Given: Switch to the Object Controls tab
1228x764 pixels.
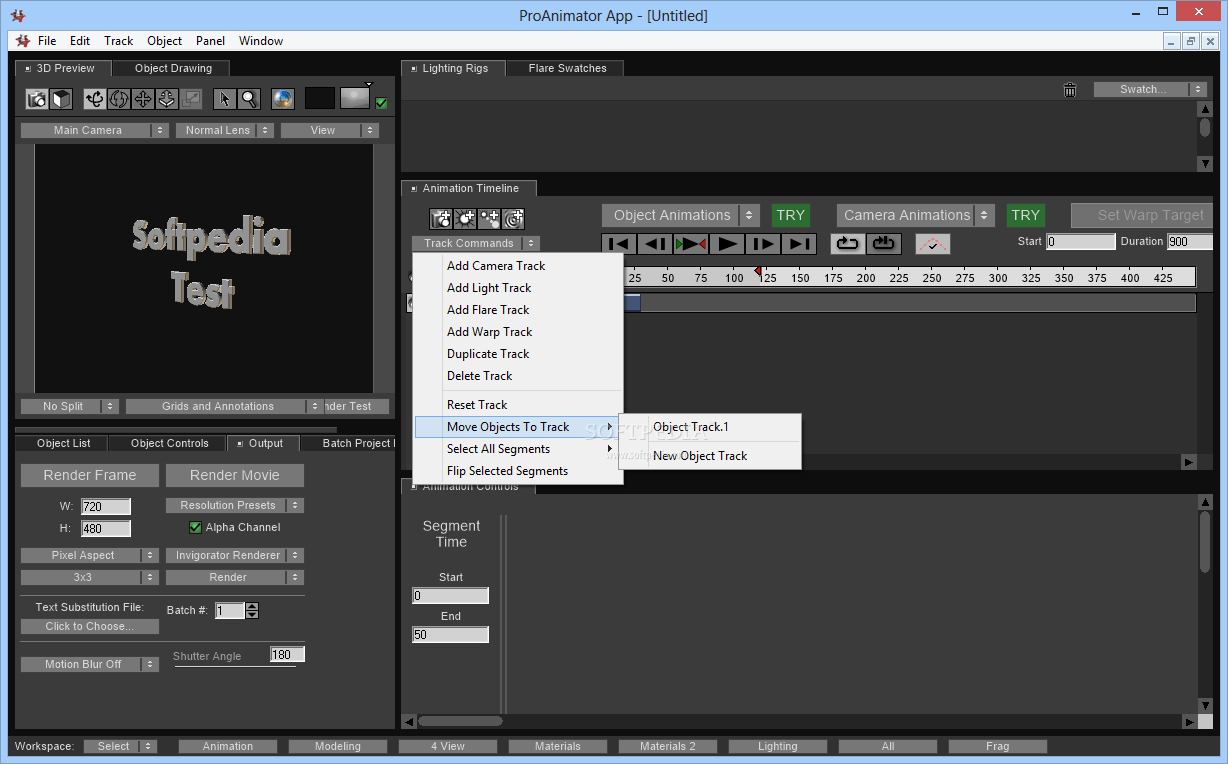Looking at the screenshot, I should pyautogui.click(x=169, y=443).
